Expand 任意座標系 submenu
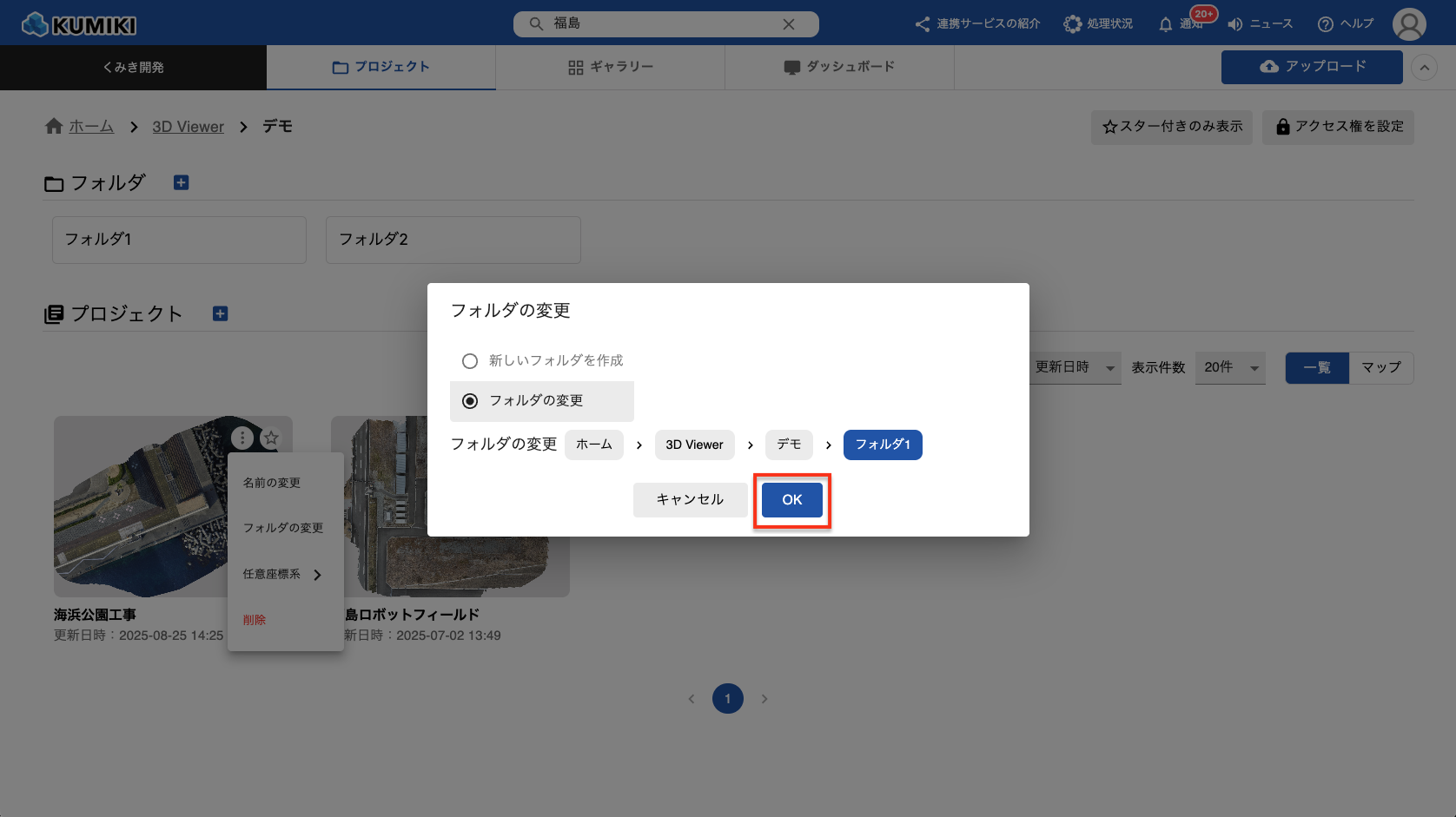This screenshot has height=817, width=1456. coord(283,574)
